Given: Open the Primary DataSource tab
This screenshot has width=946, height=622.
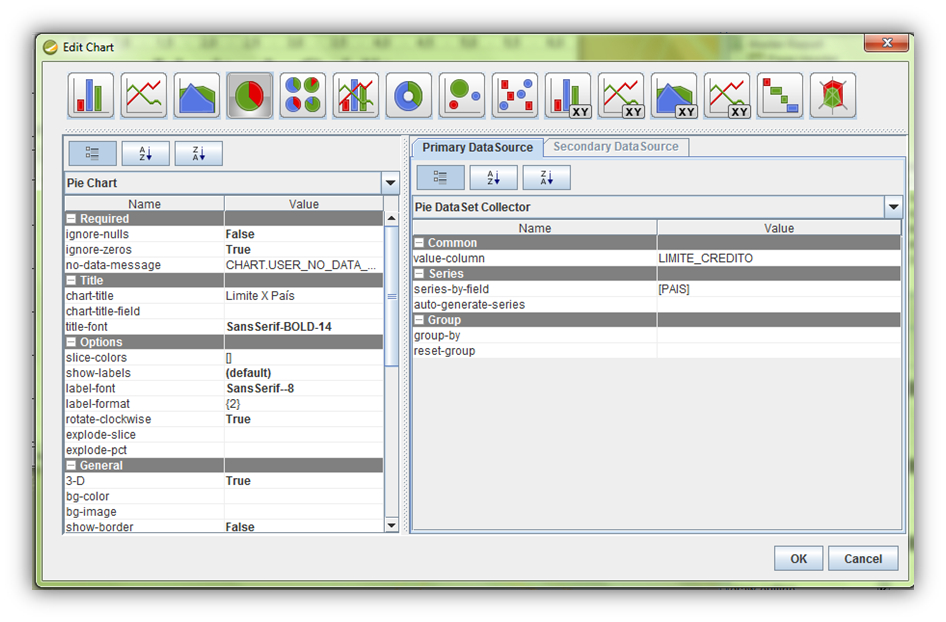Looking at the screenshot, I should click(477, 148).
